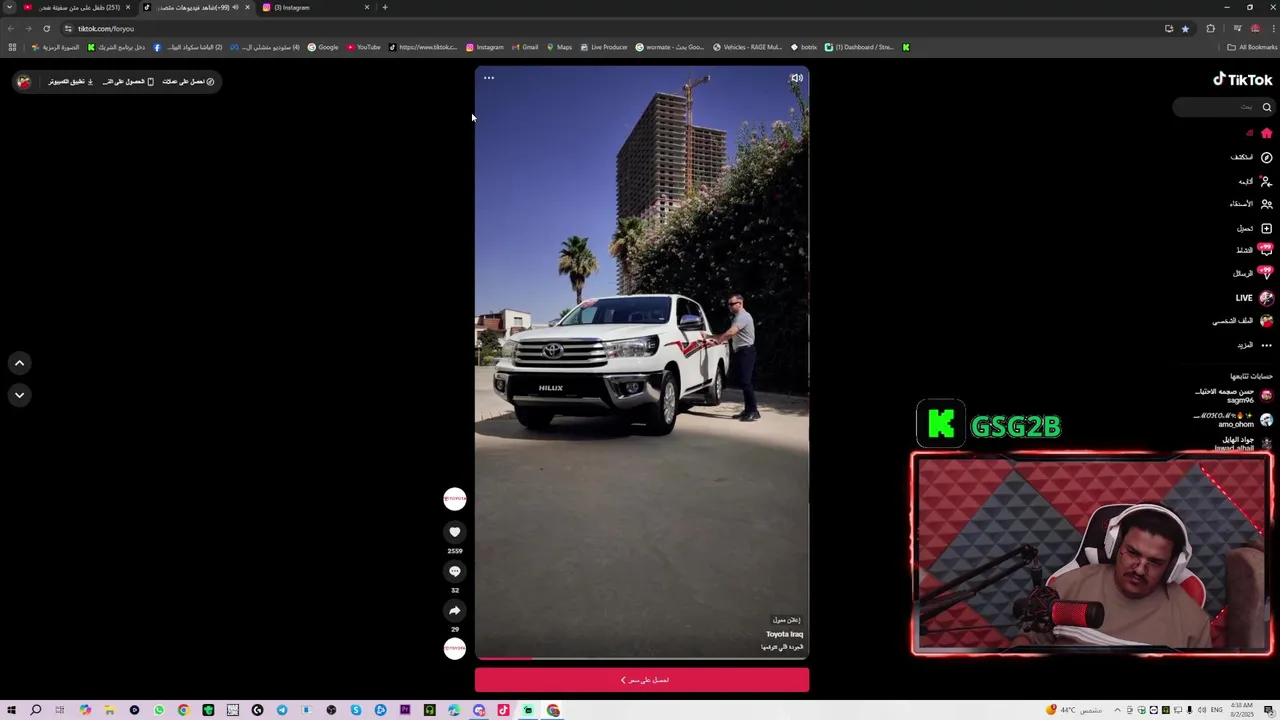Open Telegram from the taskbar
Viewport: 1280px width, 720px height.
(282, 710)
